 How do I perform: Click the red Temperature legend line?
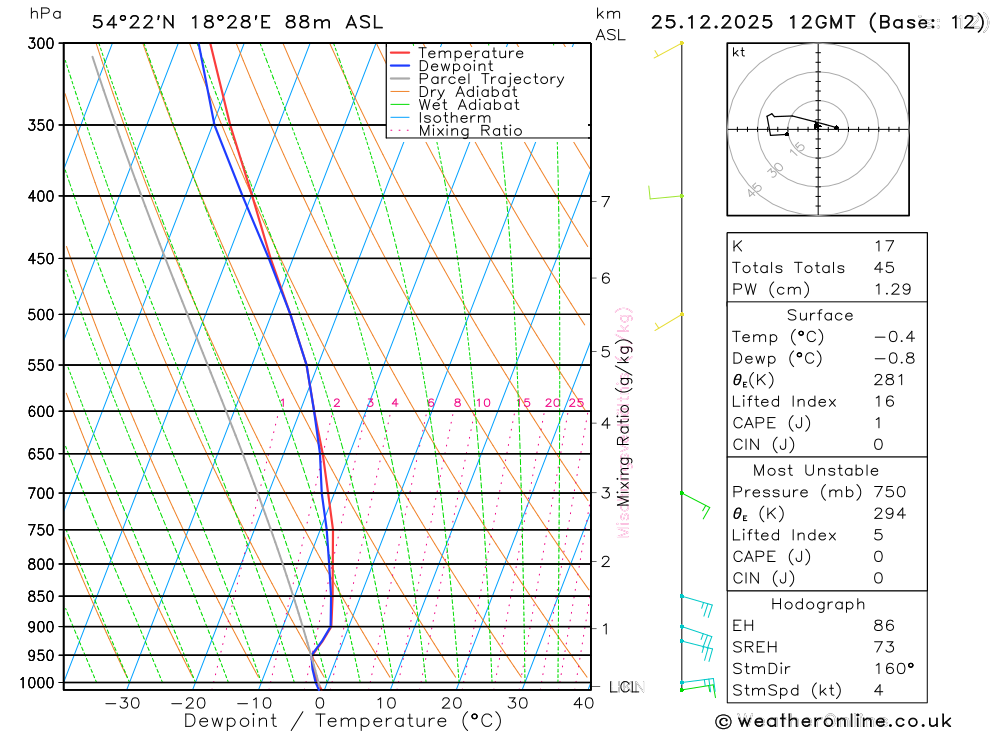(400, 53)
